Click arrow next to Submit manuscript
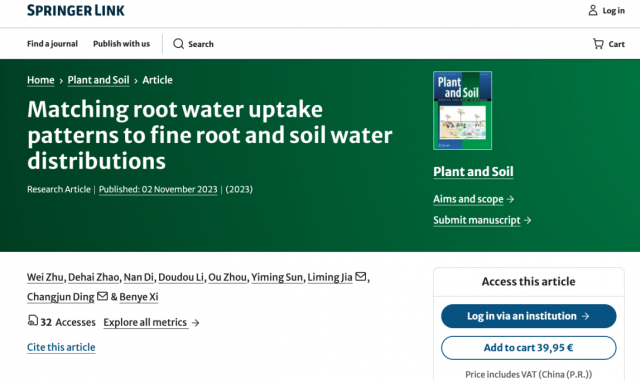 point(527,220)
